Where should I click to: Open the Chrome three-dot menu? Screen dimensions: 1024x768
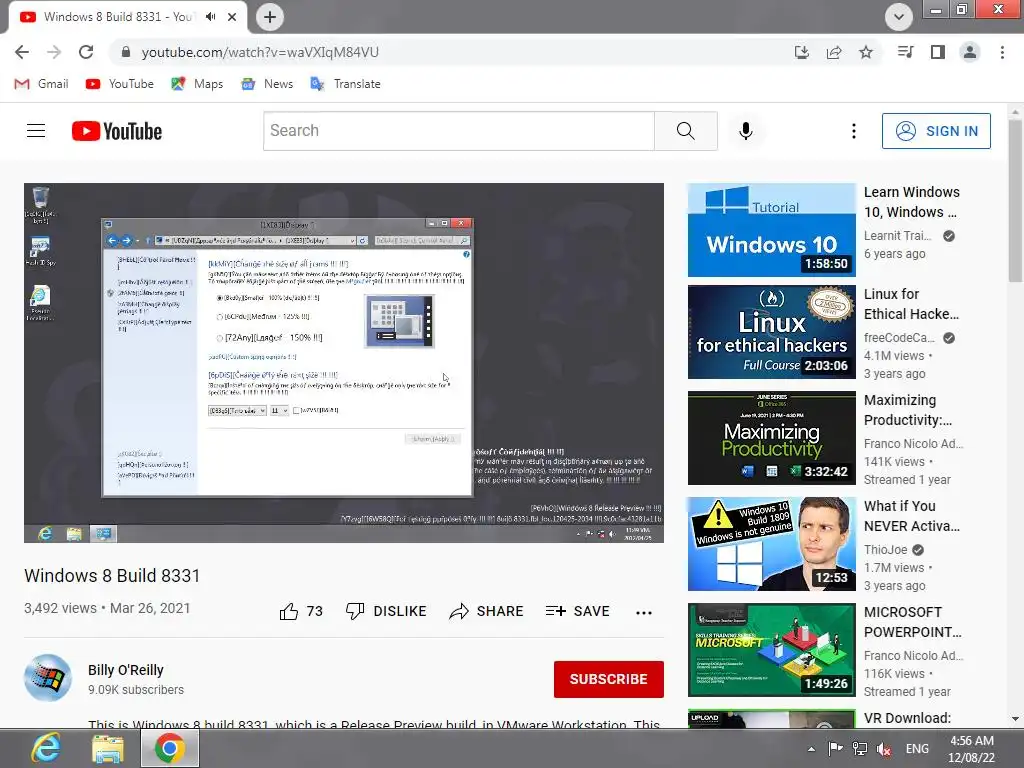1002,52
